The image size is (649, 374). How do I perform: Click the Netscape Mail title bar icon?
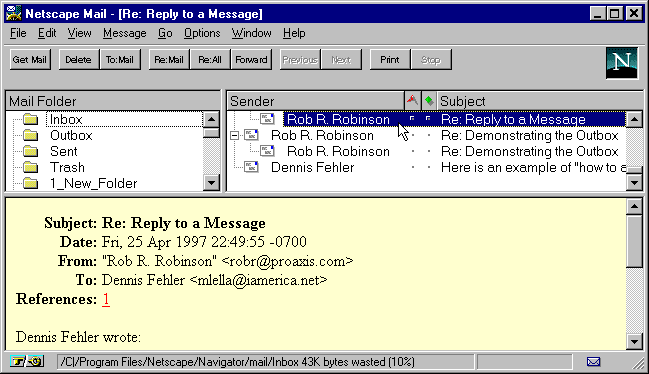pyautogui.click(x=13, y=14)
